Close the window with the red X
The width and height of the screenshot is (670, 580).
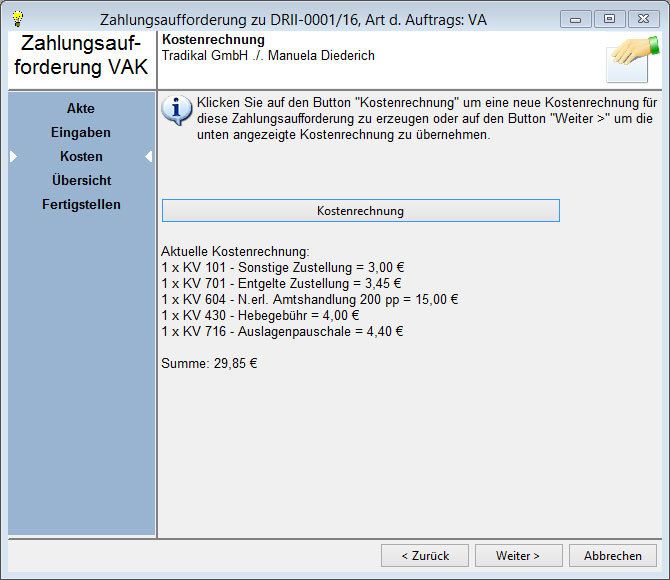point(641,18)
